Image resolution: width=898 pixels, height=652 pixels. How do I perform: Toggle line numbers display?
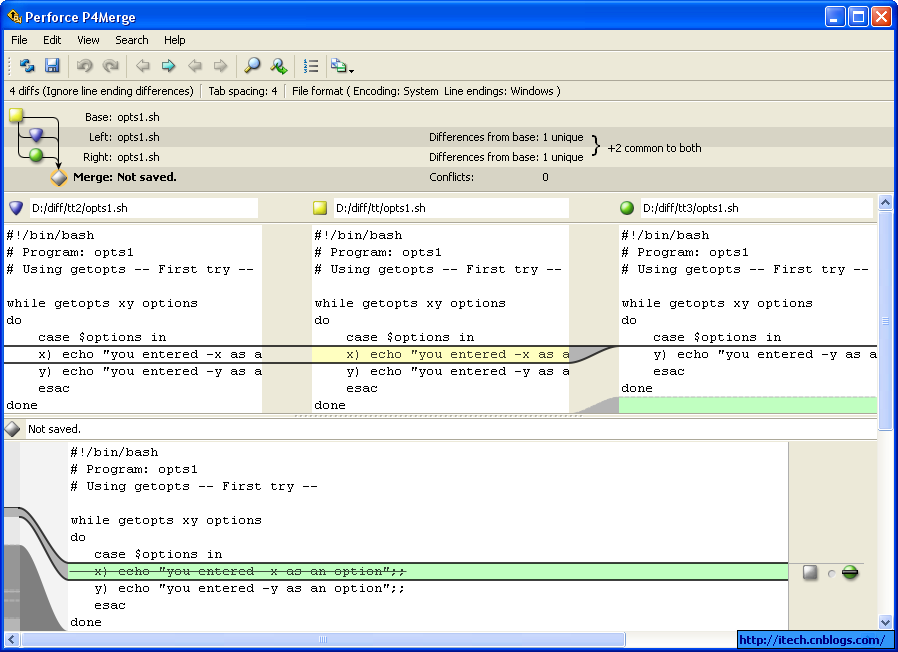(x=309, y=66)
